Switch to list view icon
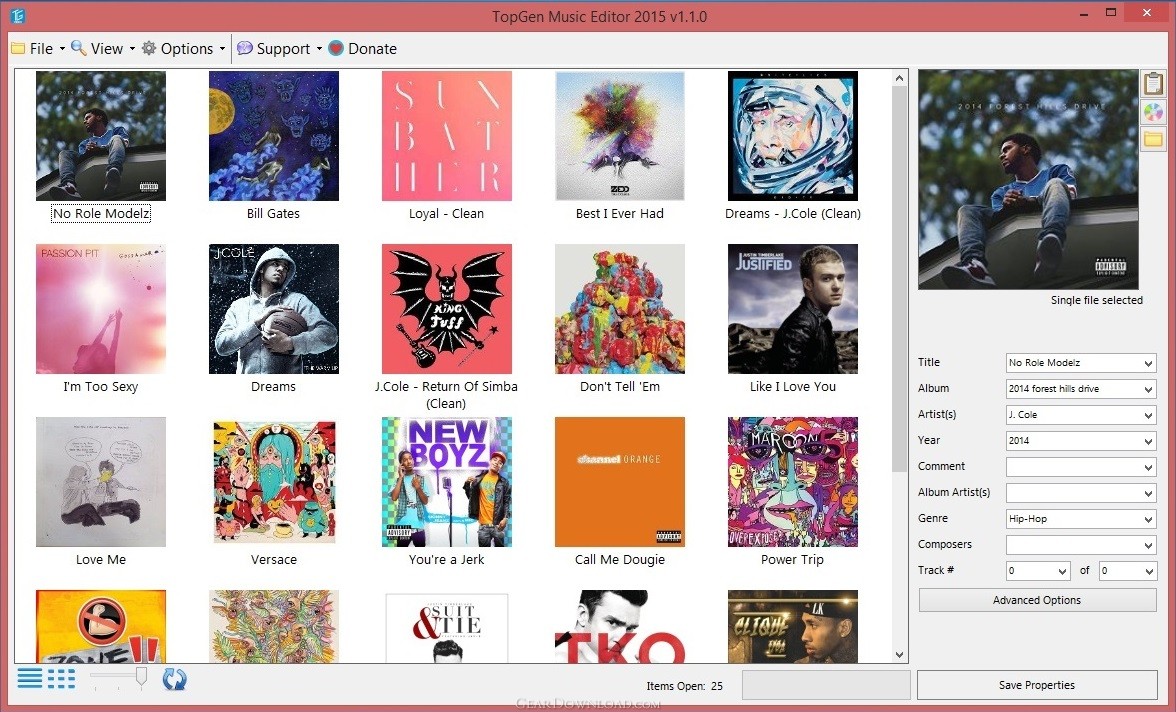Image resolution: width=1176 pixels, height=712 pixels. [x=30, y=679]
